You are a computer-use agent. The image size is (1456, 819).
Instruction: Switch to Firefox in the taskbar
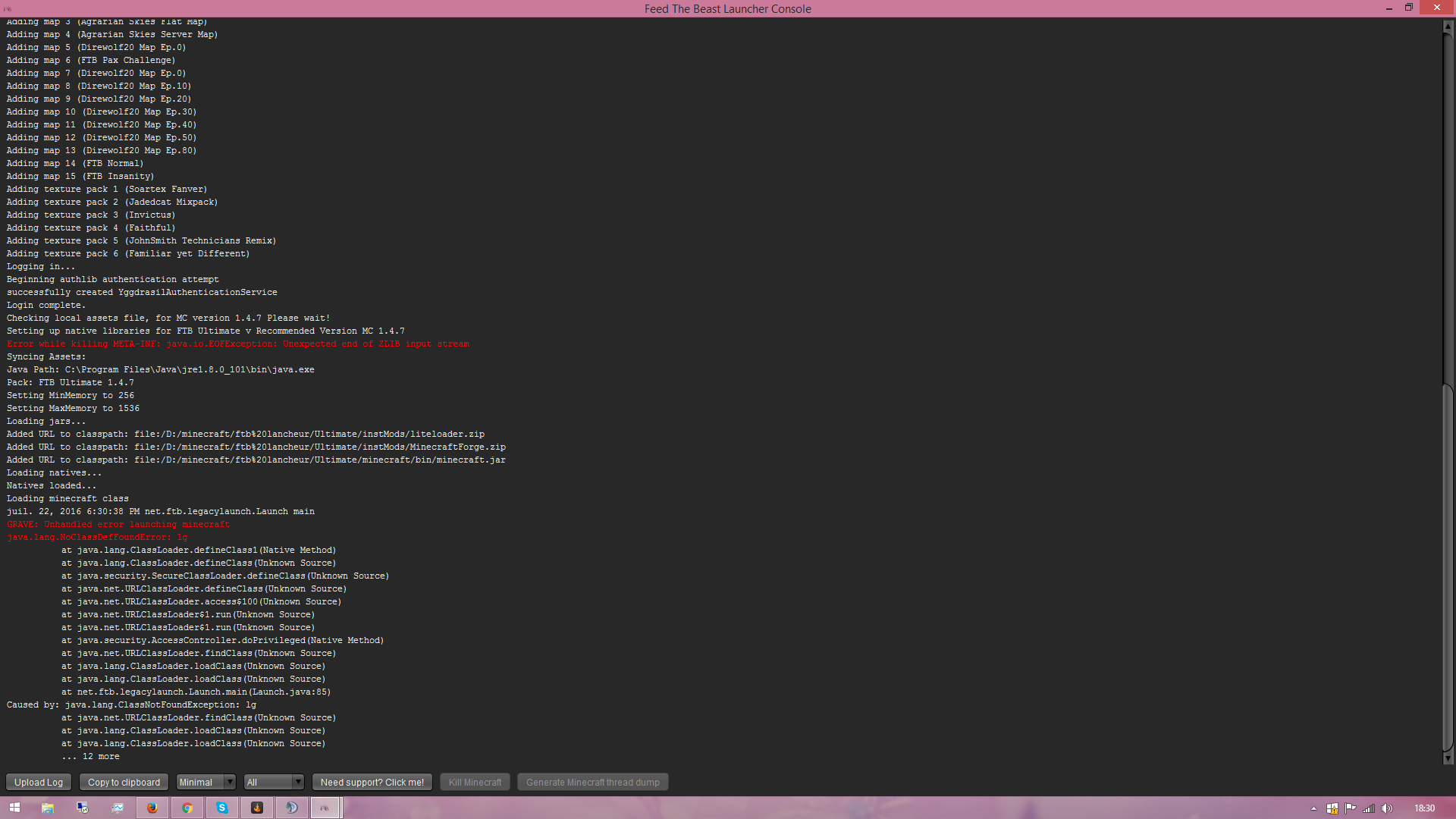pos(152,808)
